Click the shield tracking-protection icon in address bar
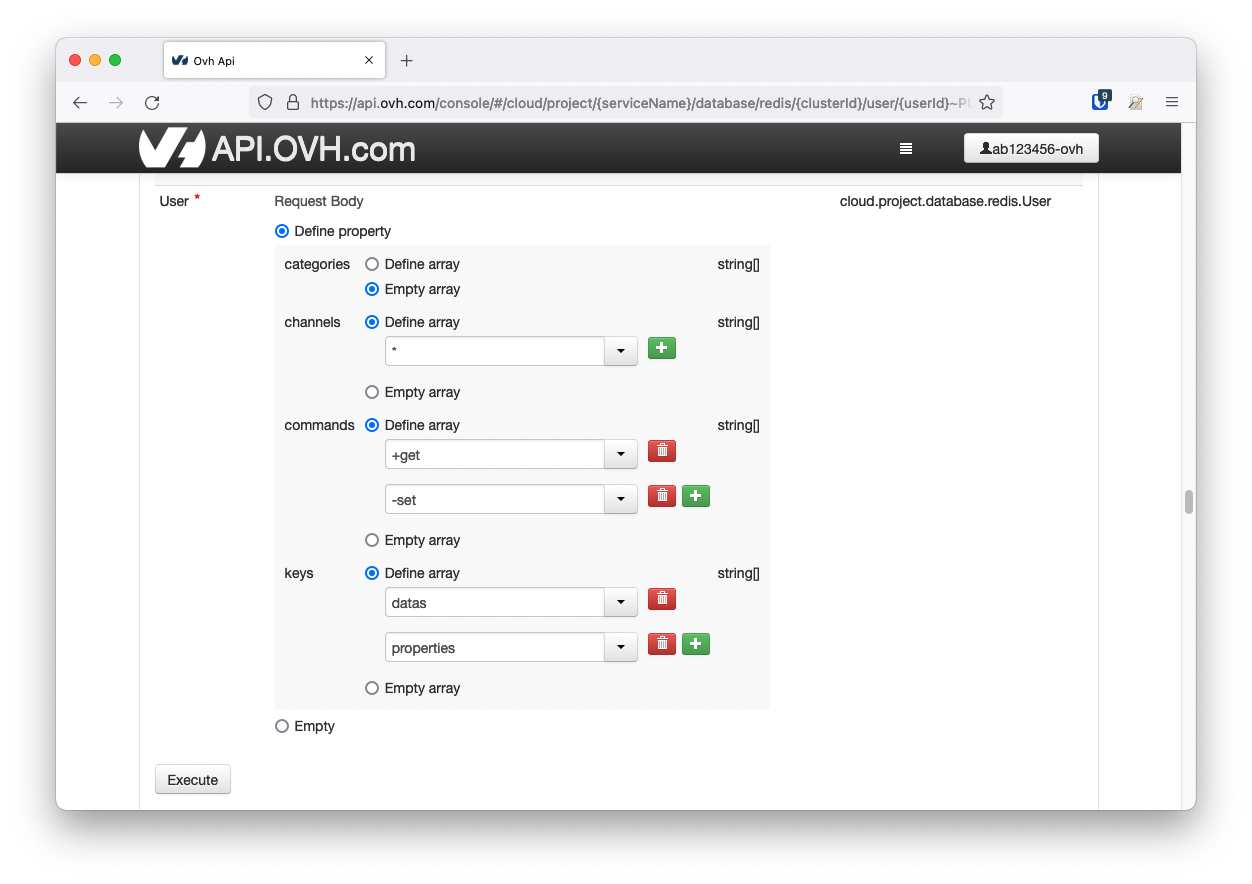The image size is (1252, 884). tap(263, 102)
